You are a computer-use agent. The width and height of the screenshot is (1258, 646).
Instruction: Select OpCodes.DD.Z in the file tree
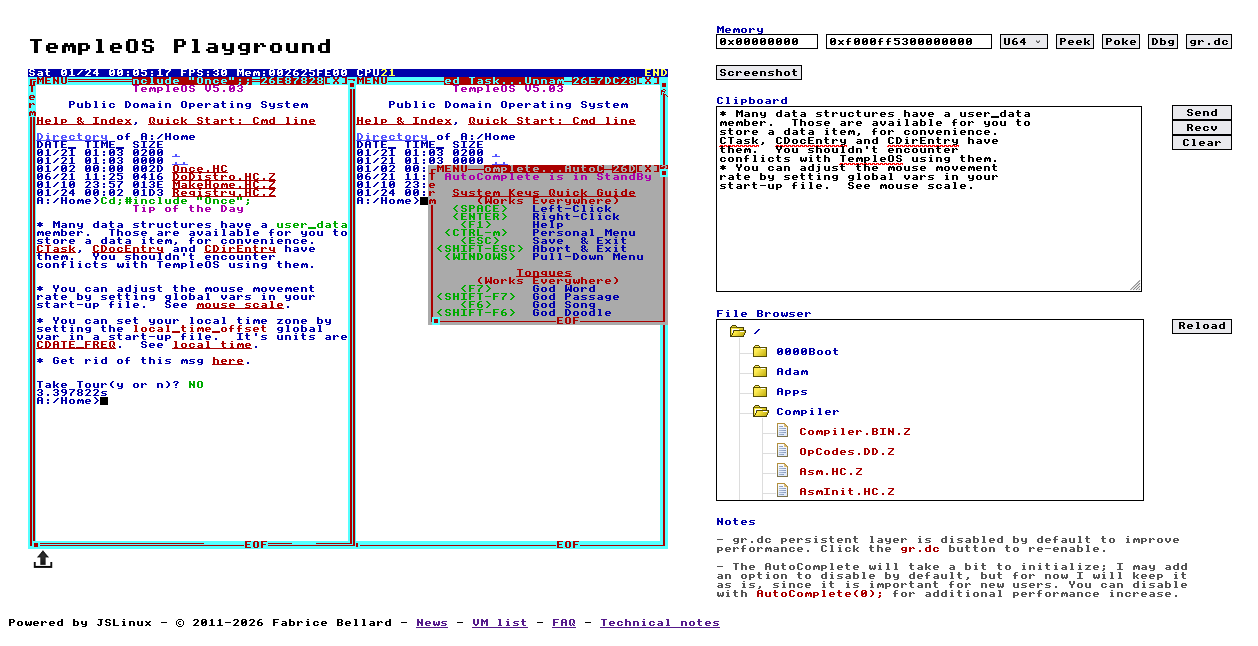(847, 452)
